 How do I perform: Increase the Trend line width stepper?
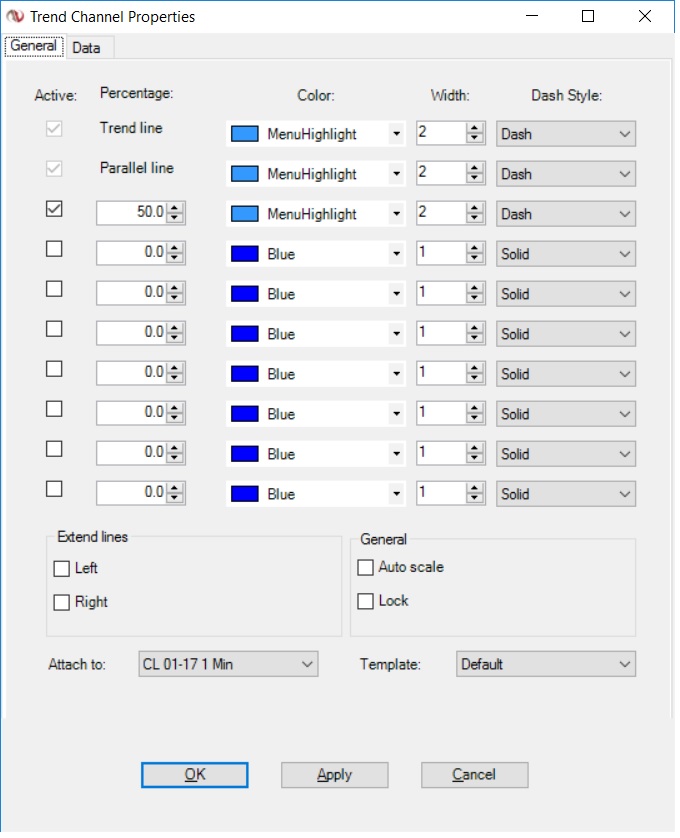(x=475, y=129)
